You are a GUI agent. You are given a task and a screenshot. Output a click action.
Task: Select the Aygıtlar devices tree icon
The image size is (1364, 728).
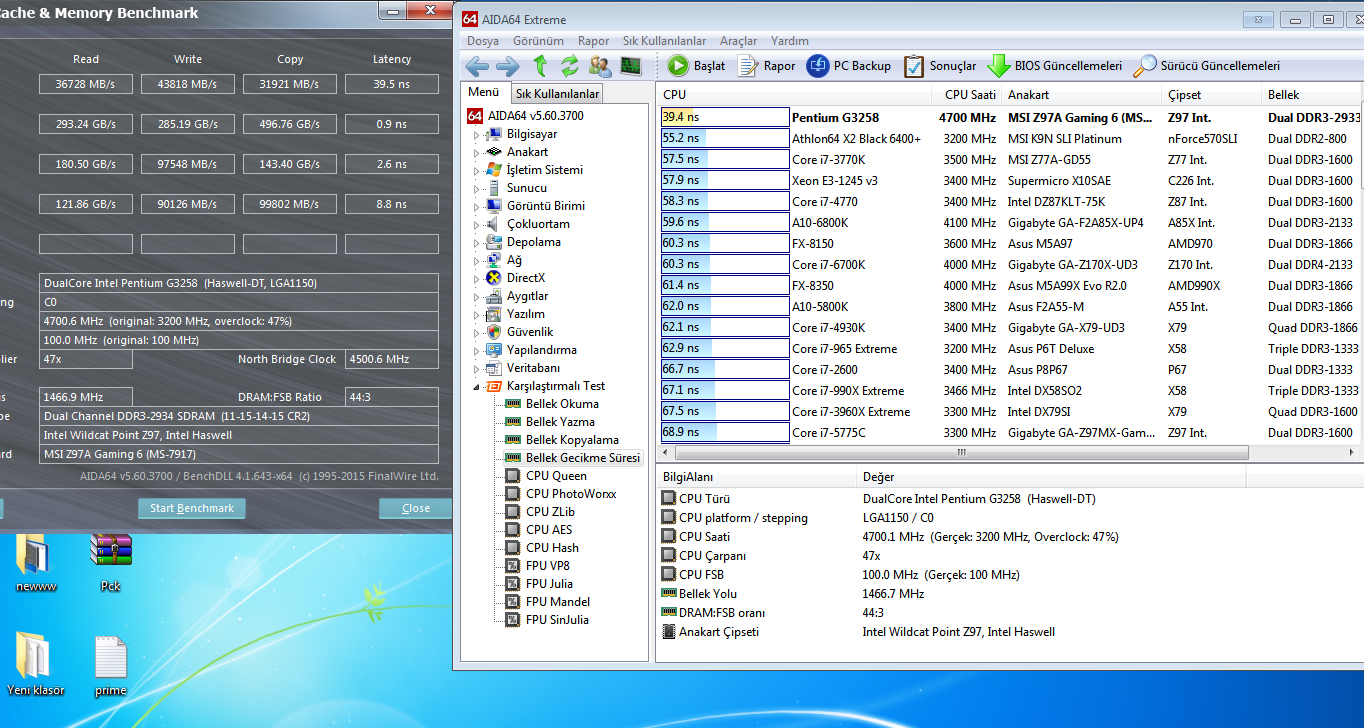pos(493,296)
